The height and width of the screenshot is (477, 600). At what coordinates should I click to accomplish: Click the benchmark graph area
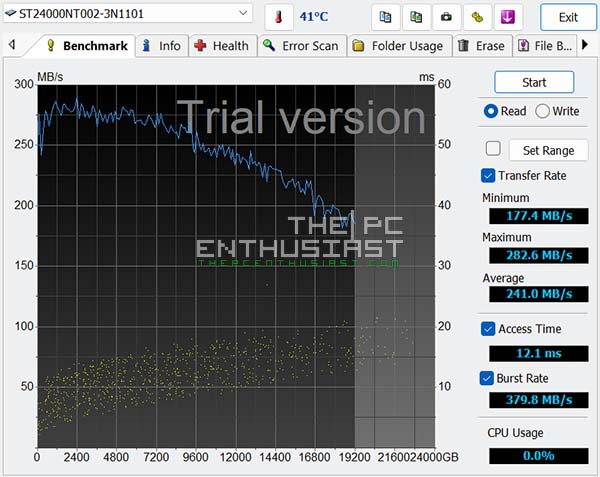pyautogui.click(x=236, y=266)
